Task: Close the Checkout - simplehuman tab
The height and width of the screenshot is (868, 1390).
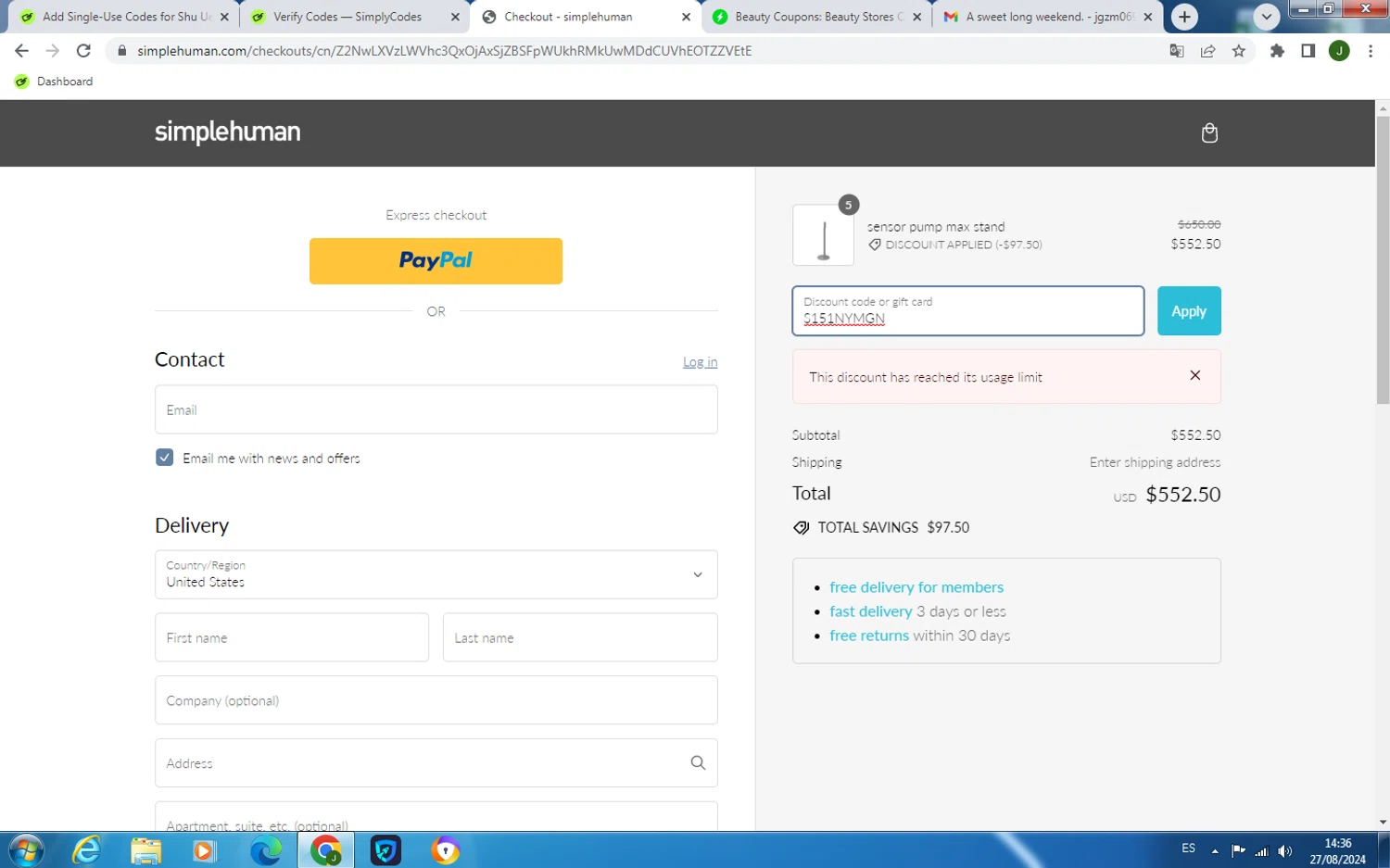Action: 686,17
